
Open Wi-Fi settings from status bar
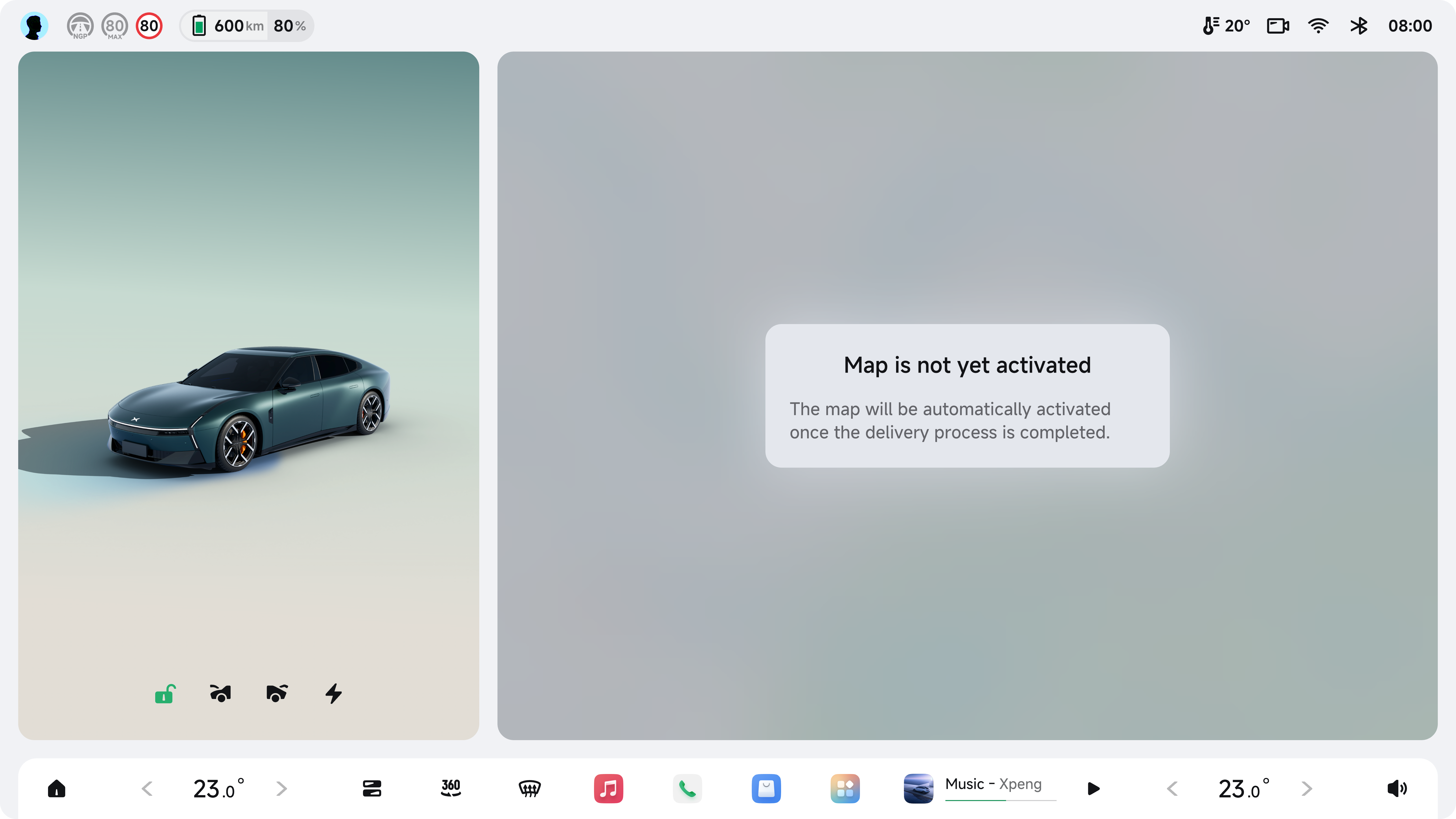pyautogui.click(x=1318, y=26)
